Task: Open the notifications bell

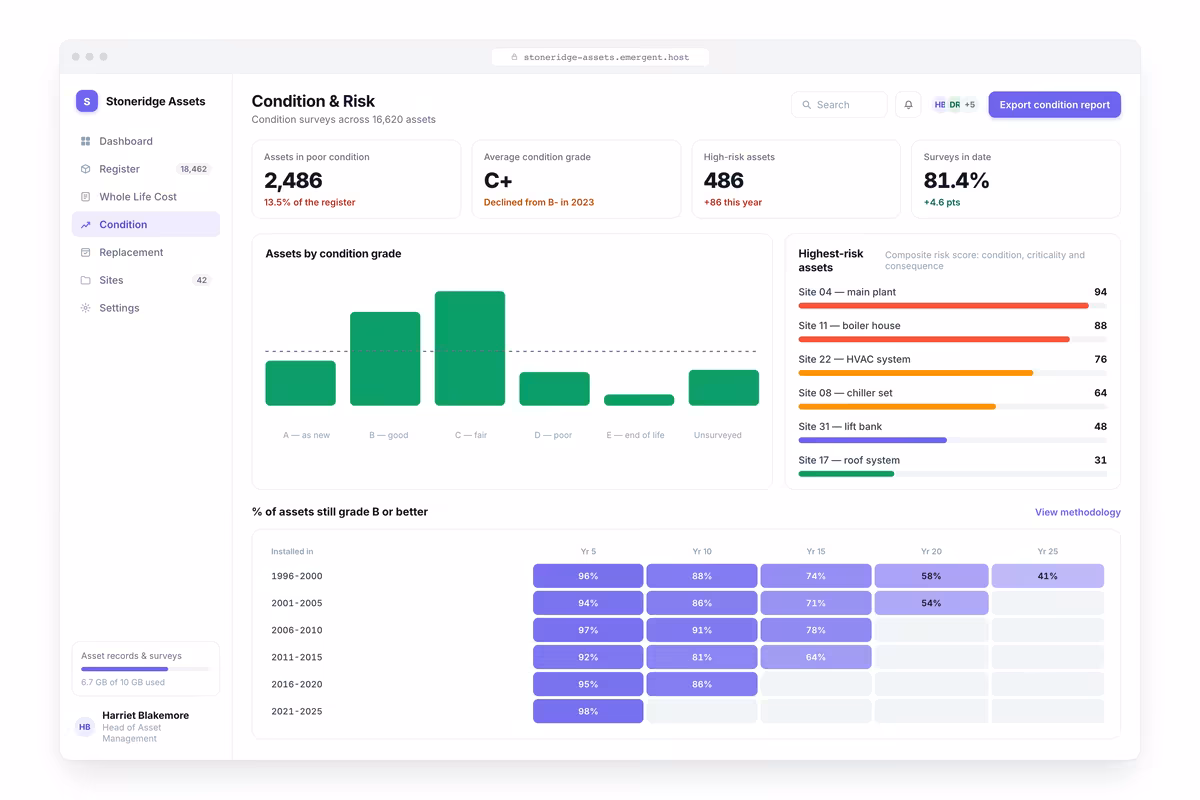Action: (908, 105)
